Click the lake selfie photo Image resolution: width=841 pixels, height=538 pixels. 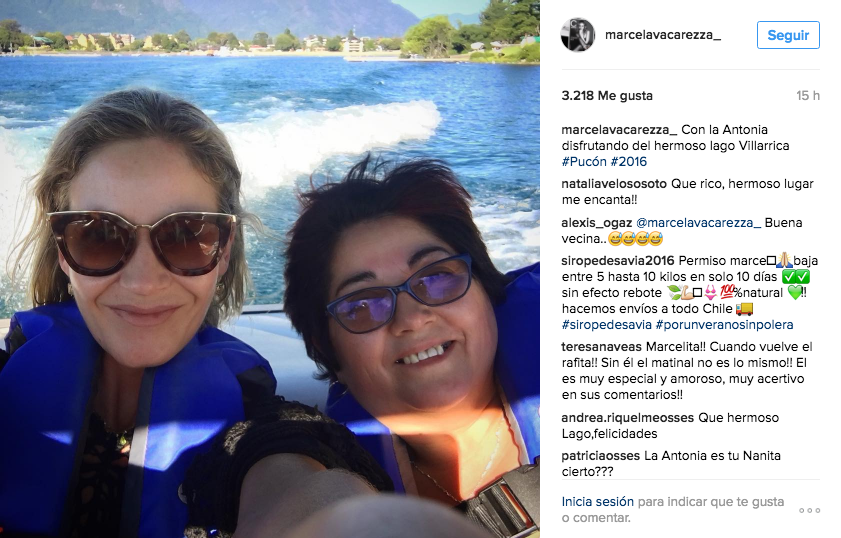pos(270,269)
